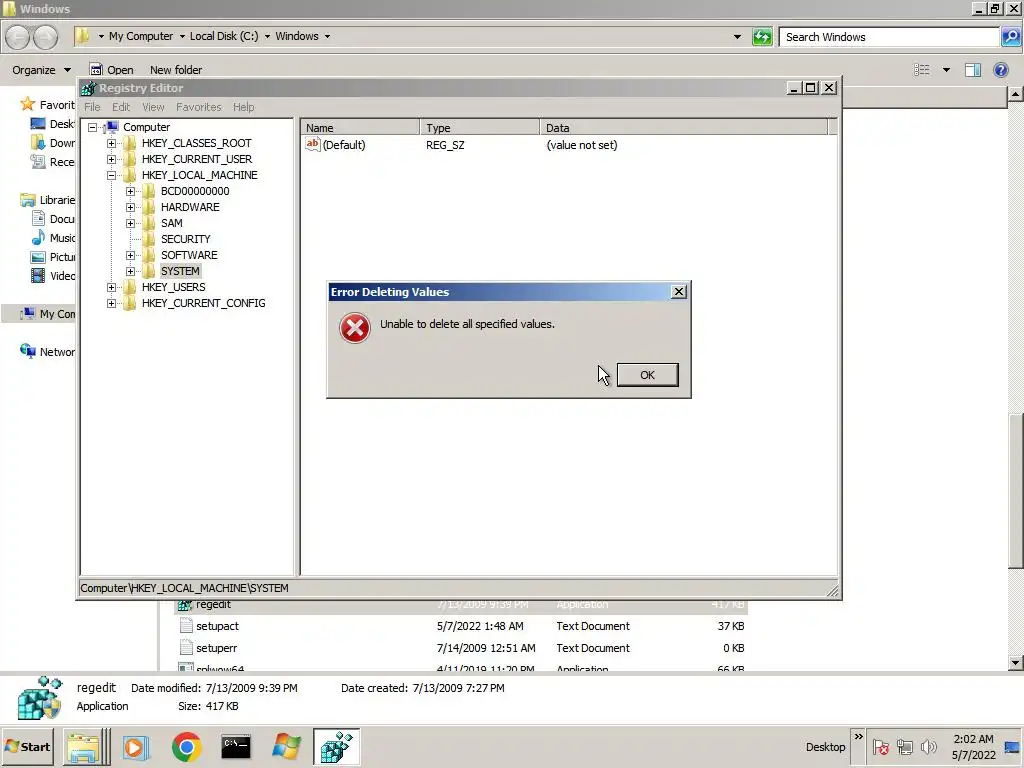Image resolution: width=1024 pixels, height=768 pixels.
Task: Sort by Data column header
Action: (x=684, y=128)
